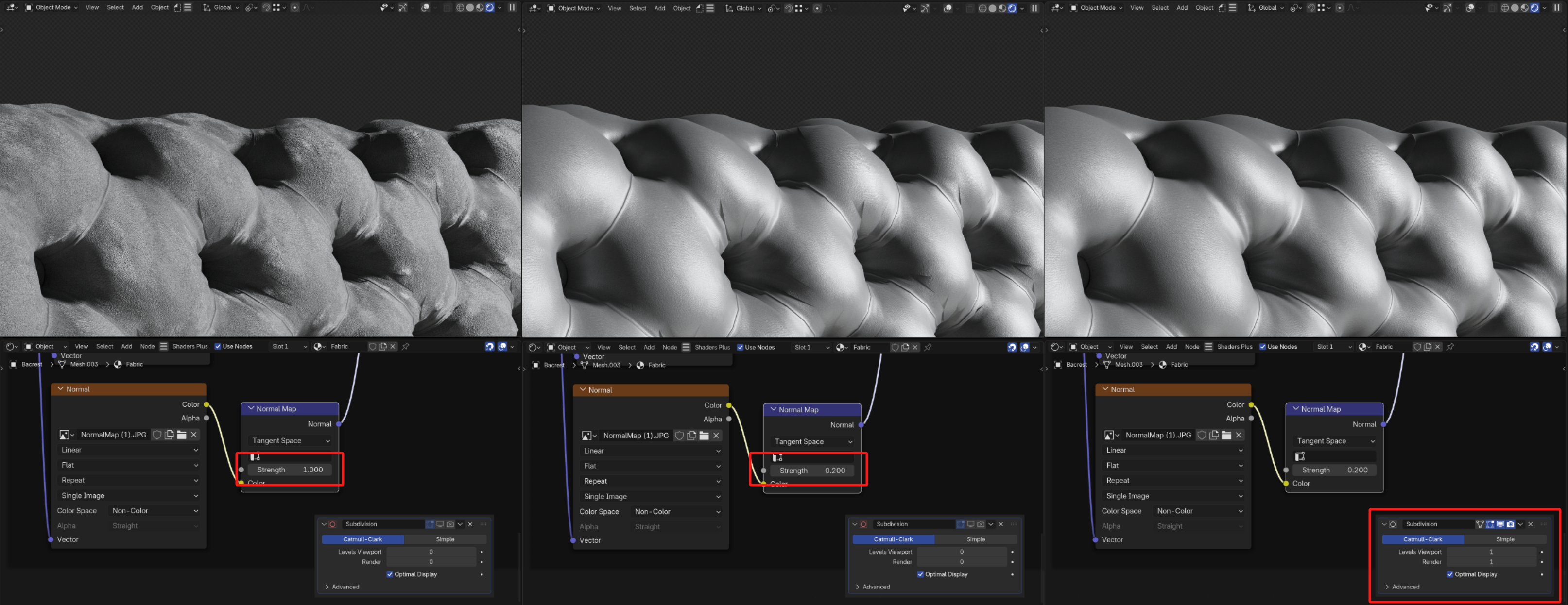Open the Select menu in middle node editor header
Screen dimensions: 1568x605
coord(627,347)
